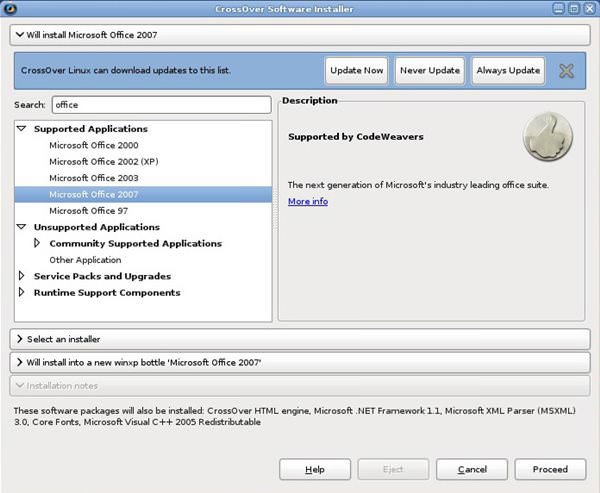Screen dimensions: 600x493
Task: Minimize the CrossOver Software Installer window
Action: coord(558,8)
